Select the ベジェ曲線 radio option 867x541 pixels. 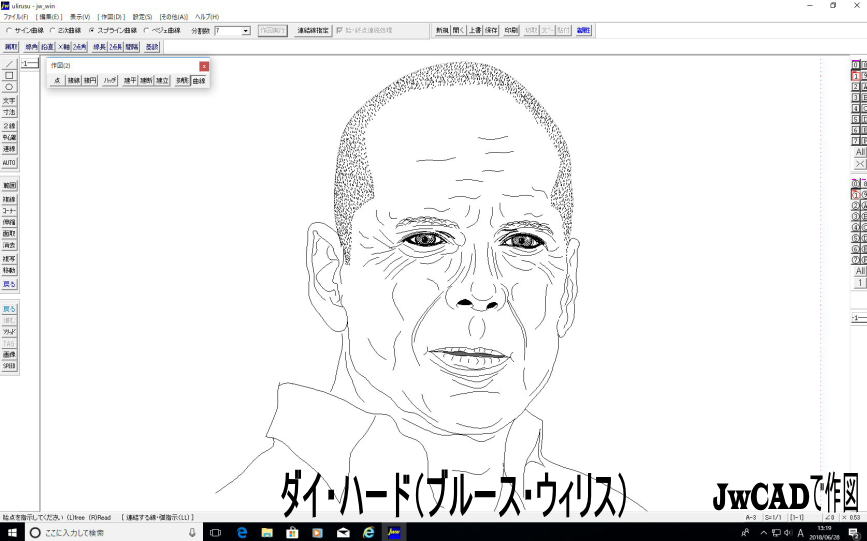(x=162, y=30)
